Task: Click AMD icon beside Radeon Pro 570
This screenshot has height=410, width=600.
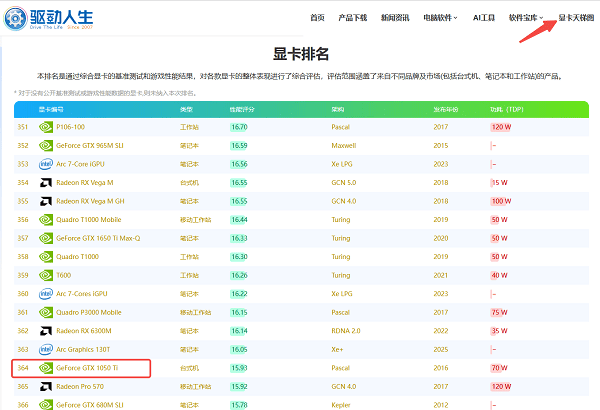Action: pyautogui.click(x=46, y=386)
